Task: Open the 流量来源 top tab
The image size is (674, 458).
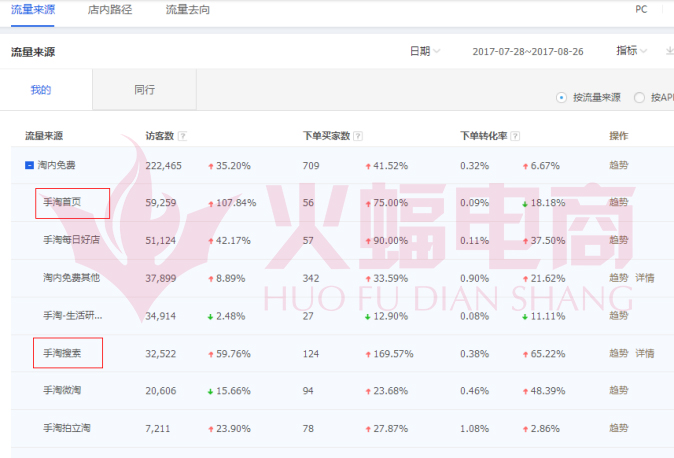Action: tap(33, 10)
